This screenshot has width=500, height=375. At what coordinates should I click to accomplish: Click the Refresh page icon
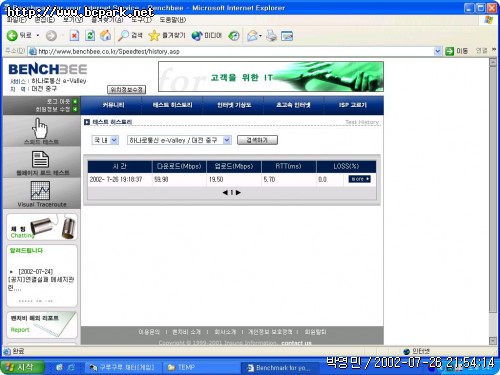(90, 35)
